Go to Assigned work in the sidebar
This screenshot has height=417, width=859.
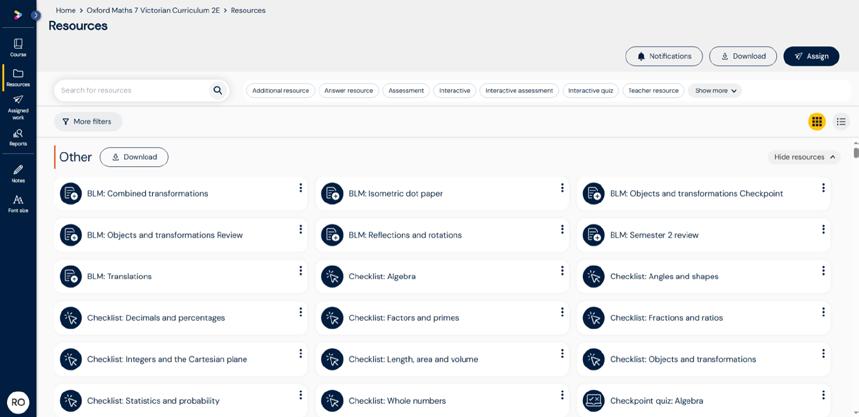coord(18,107)
